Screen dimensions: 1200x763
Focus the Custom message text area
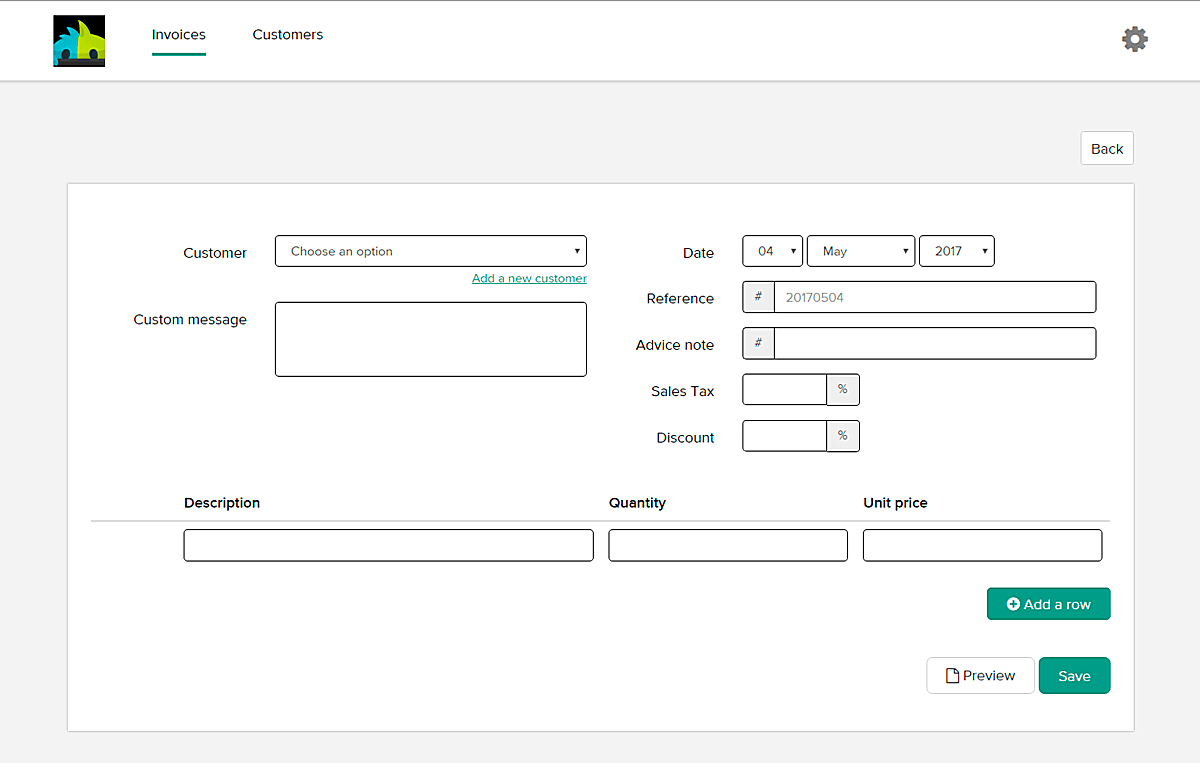430,339
